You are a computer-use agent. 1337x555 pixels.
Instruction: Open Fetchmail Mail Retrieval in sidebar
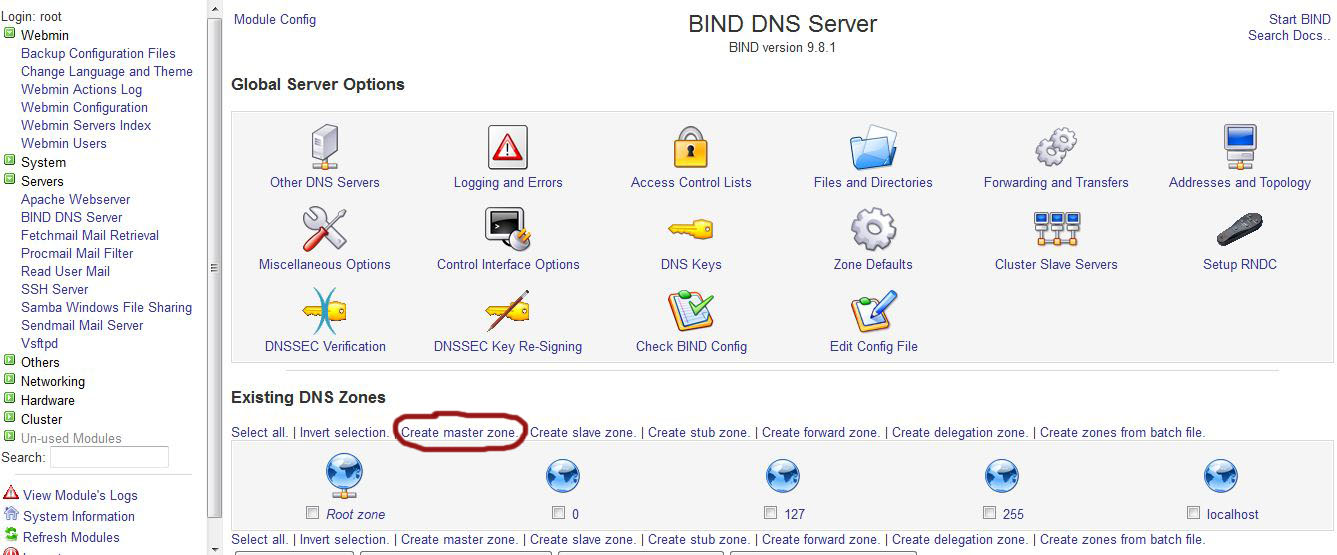(90, 235)
